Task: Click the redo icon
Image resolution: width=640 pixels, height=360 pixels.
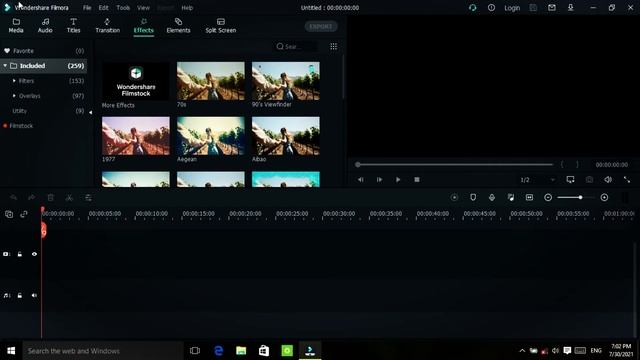Action: (31, 198)
